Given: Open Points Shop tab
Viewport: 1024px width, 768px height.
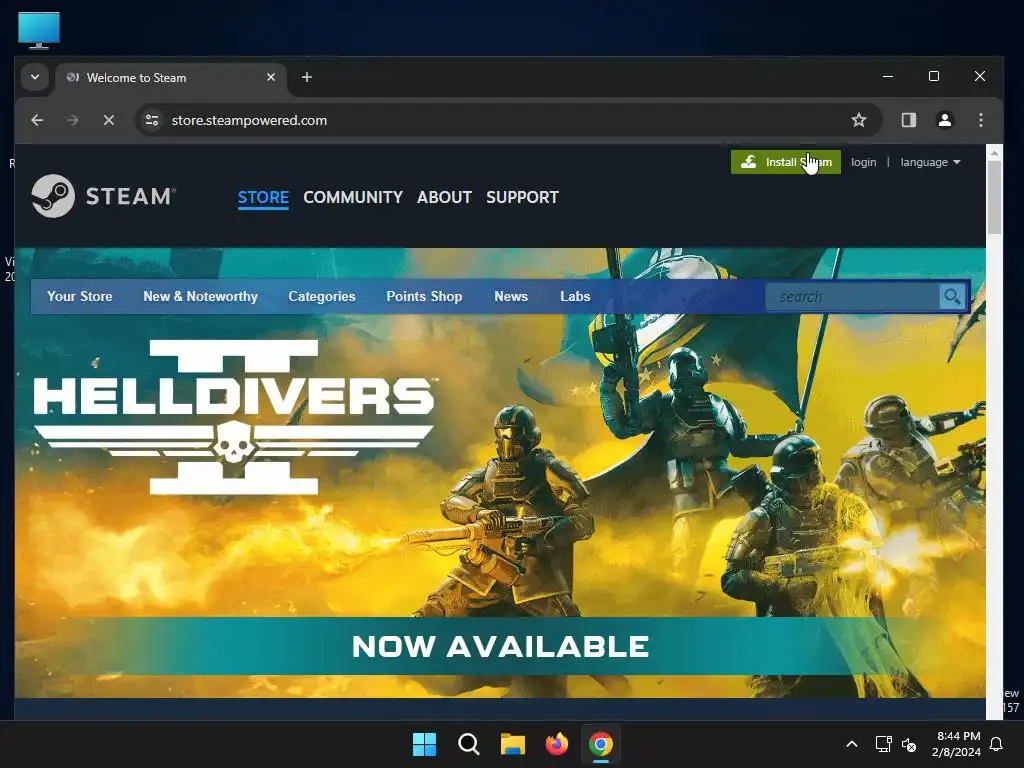Looking at the screenshot, I should click(424, 296).
